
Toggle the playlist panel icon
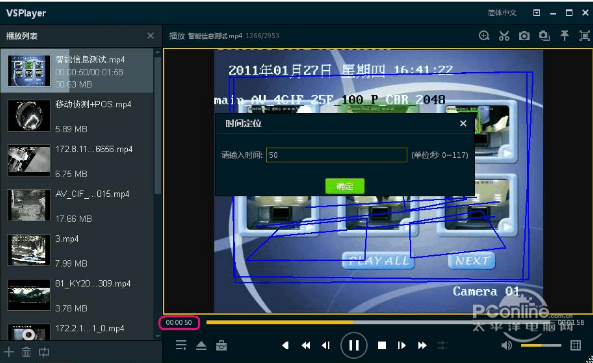181,345
